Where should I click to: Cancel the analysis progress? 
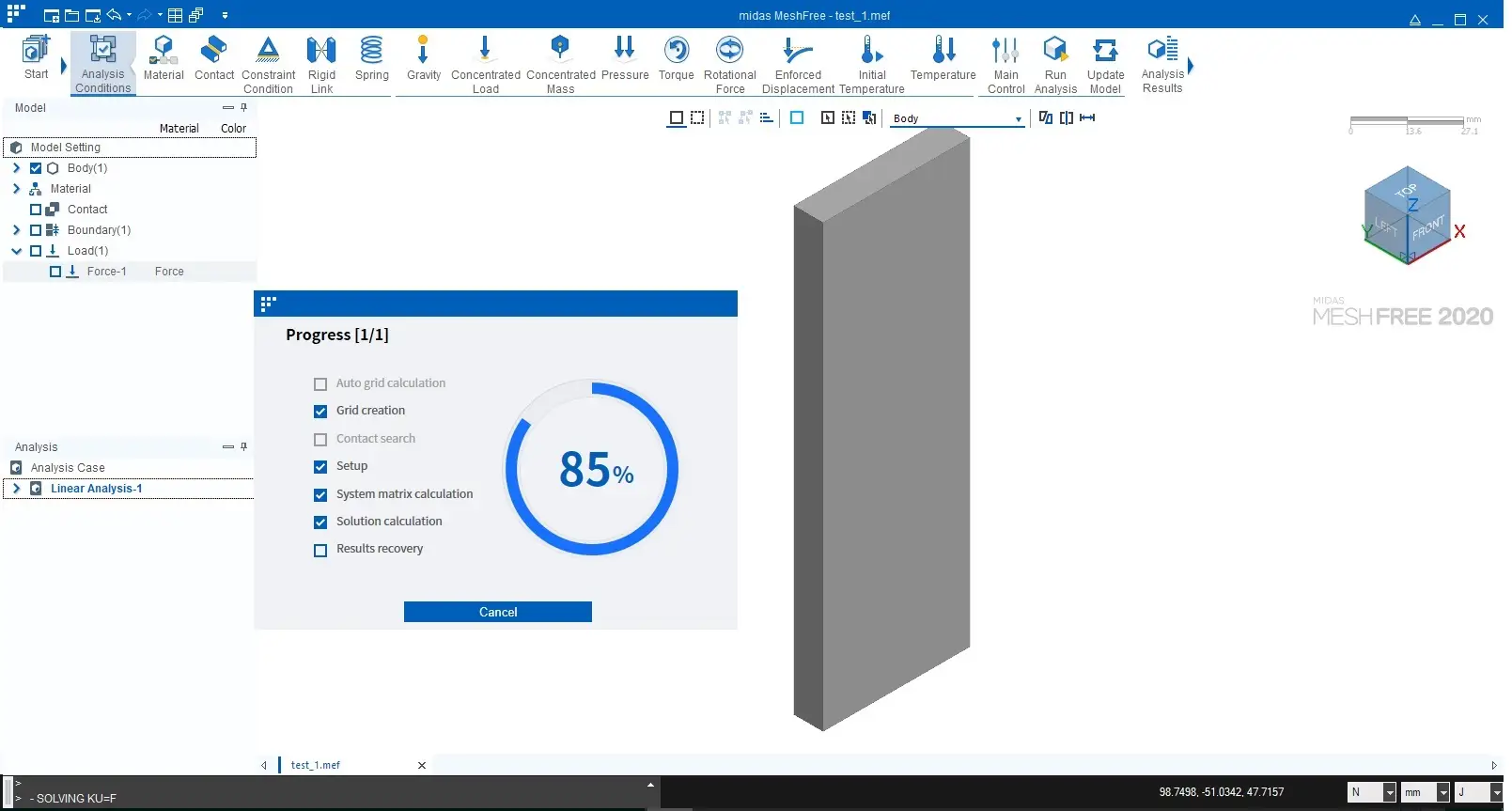click(x=498, y=612)
